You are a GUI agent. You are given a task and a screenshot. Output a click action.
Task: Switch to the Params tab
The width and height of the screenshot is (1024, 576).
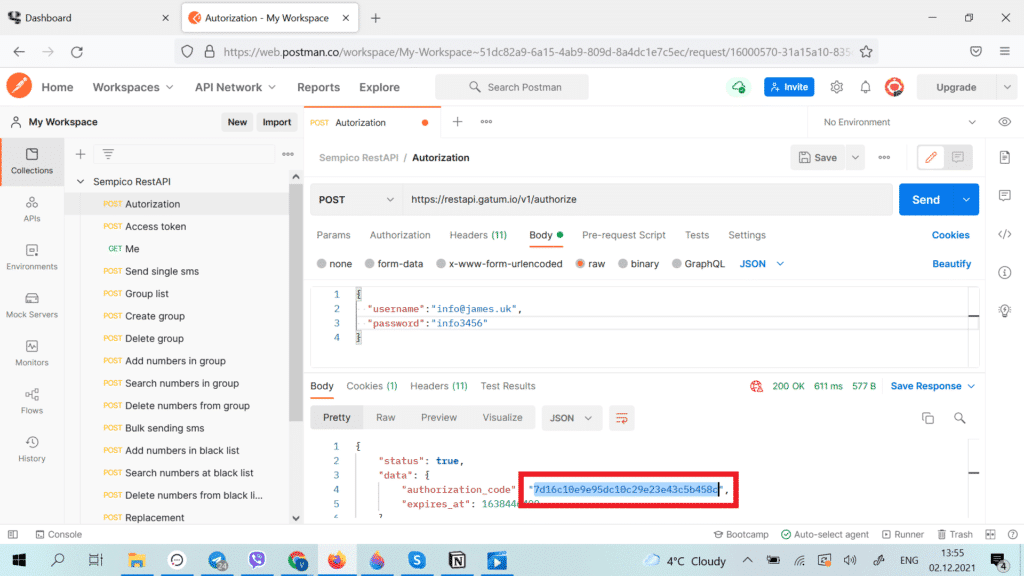click(333, 235)
